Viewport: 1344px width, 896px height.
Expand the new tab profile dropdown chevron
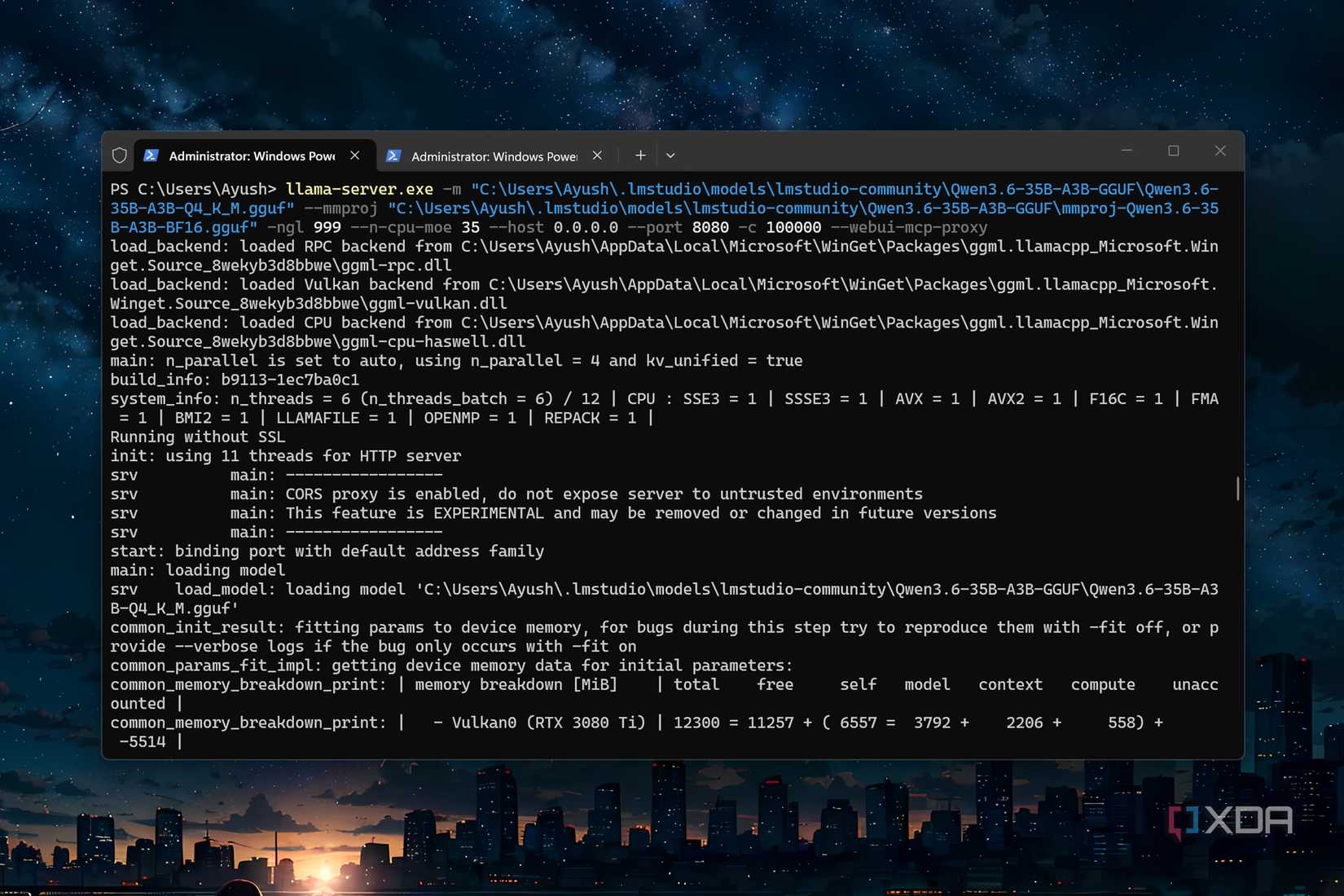point(670,155)
